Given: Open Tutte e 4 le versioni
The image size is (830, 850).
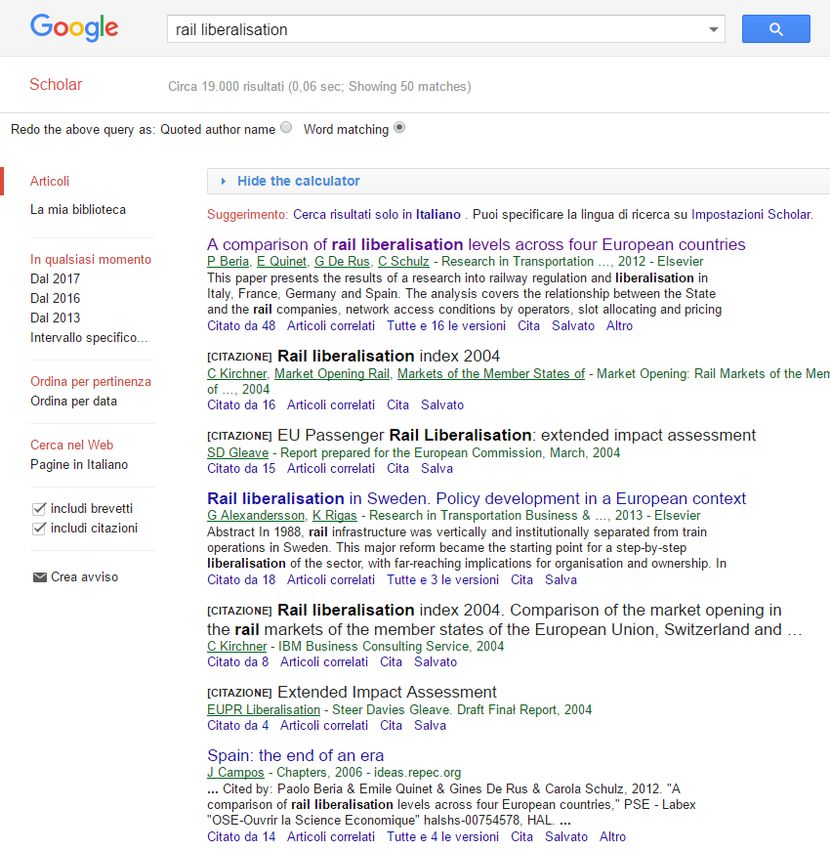Looking at the screenshot, I should click(443, 837).
